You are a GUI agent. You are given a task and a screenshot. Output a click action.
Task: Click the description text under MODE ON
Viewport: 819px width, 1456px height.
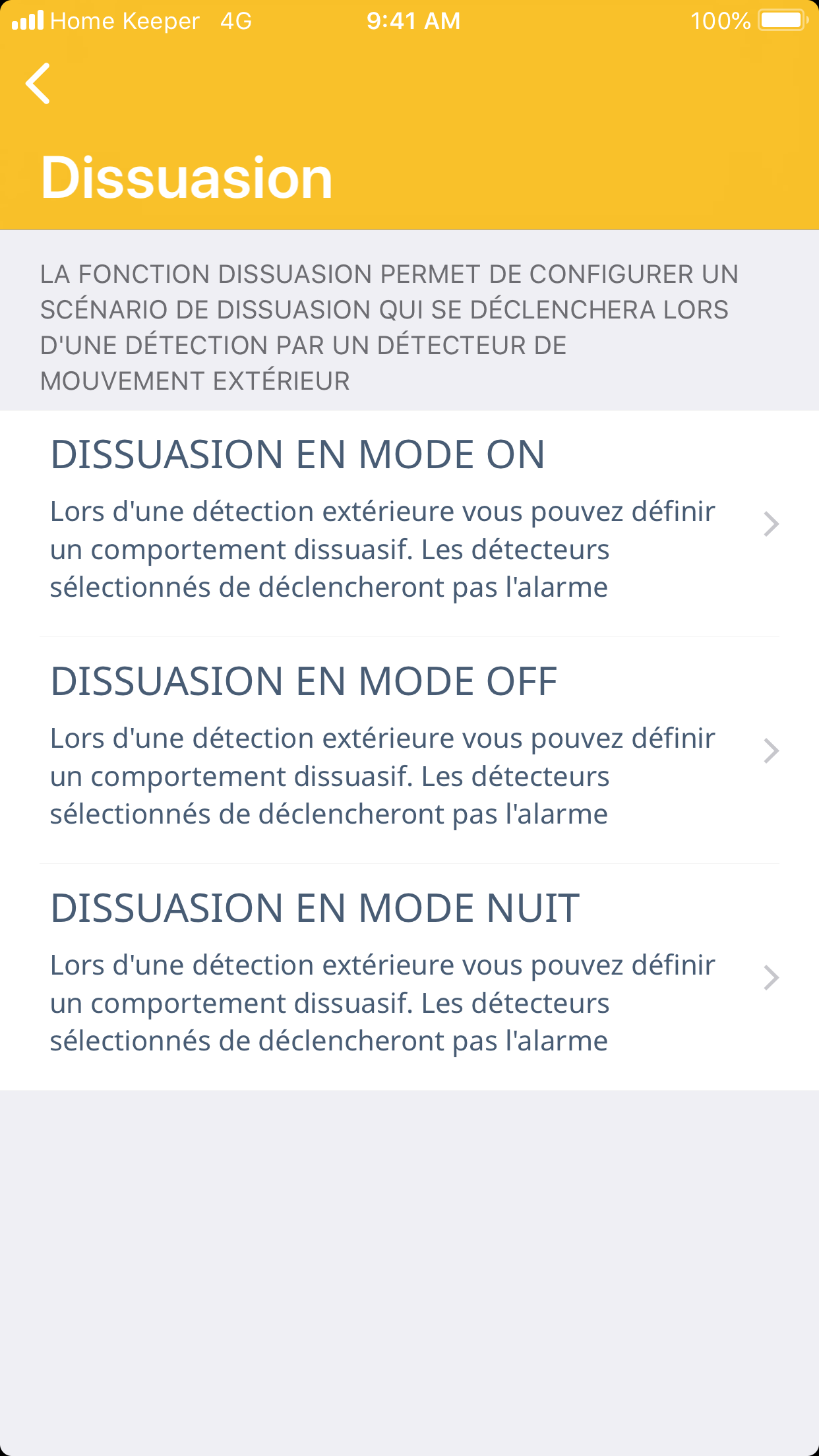[x=382, y=549]
